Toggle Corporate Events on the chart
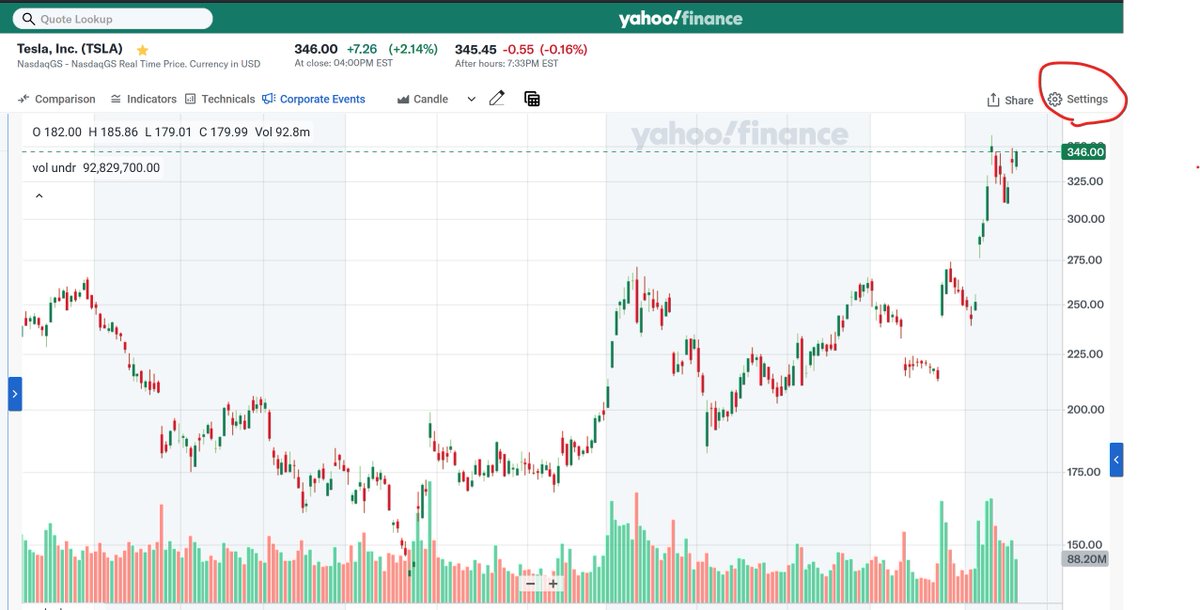 pyautogui.click(x=314, y=99)
